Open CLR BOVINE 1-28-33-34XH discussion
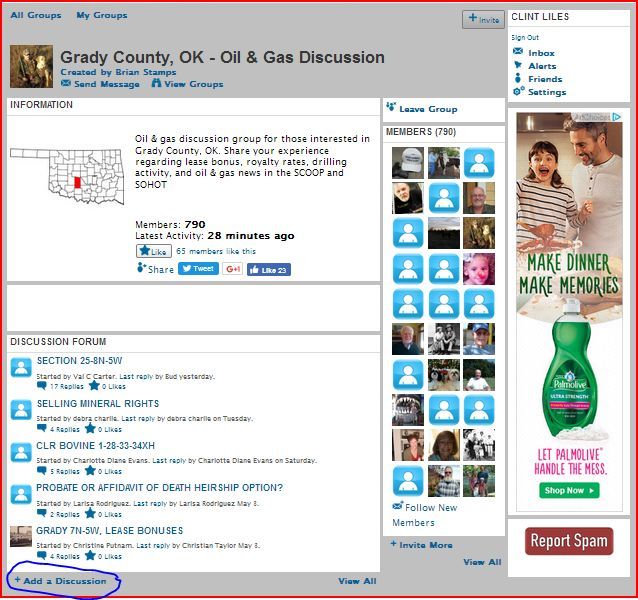 pos(96,445)
